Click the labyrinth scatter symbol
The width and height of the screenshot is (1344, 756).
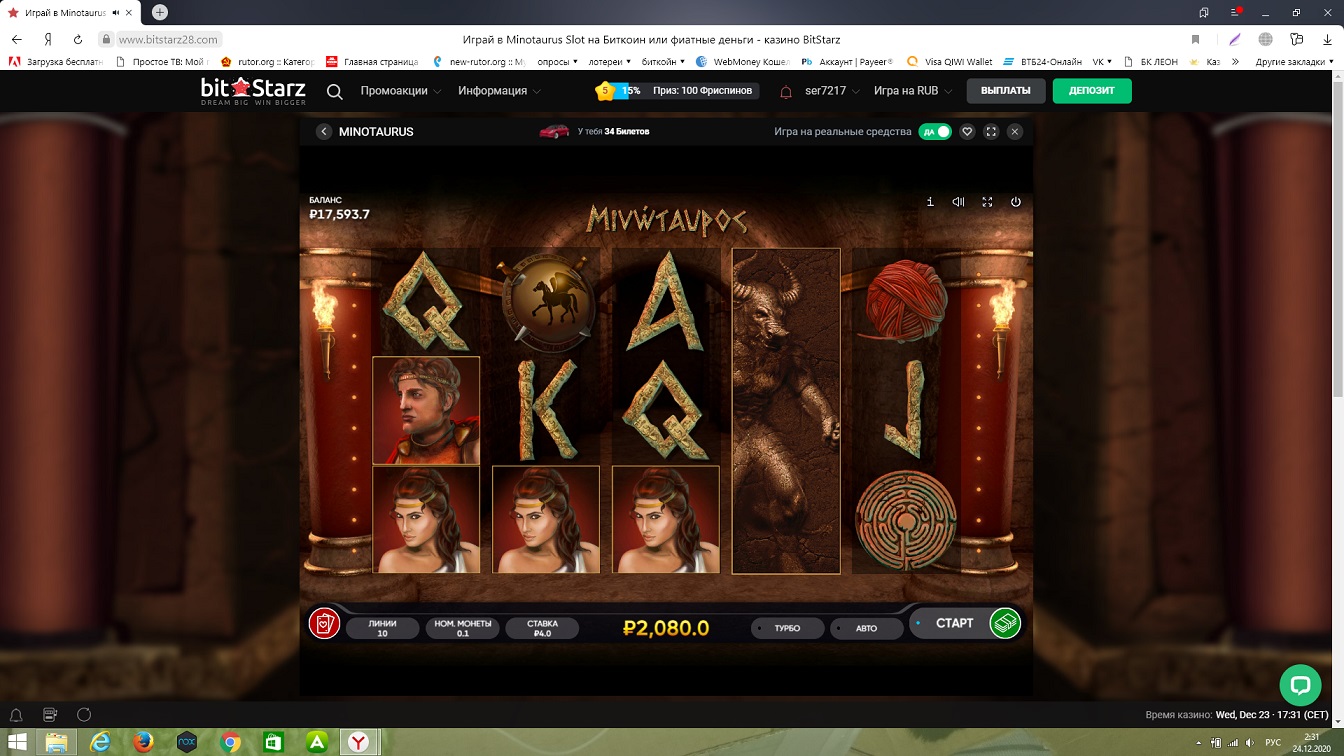(x=906, y=520)
